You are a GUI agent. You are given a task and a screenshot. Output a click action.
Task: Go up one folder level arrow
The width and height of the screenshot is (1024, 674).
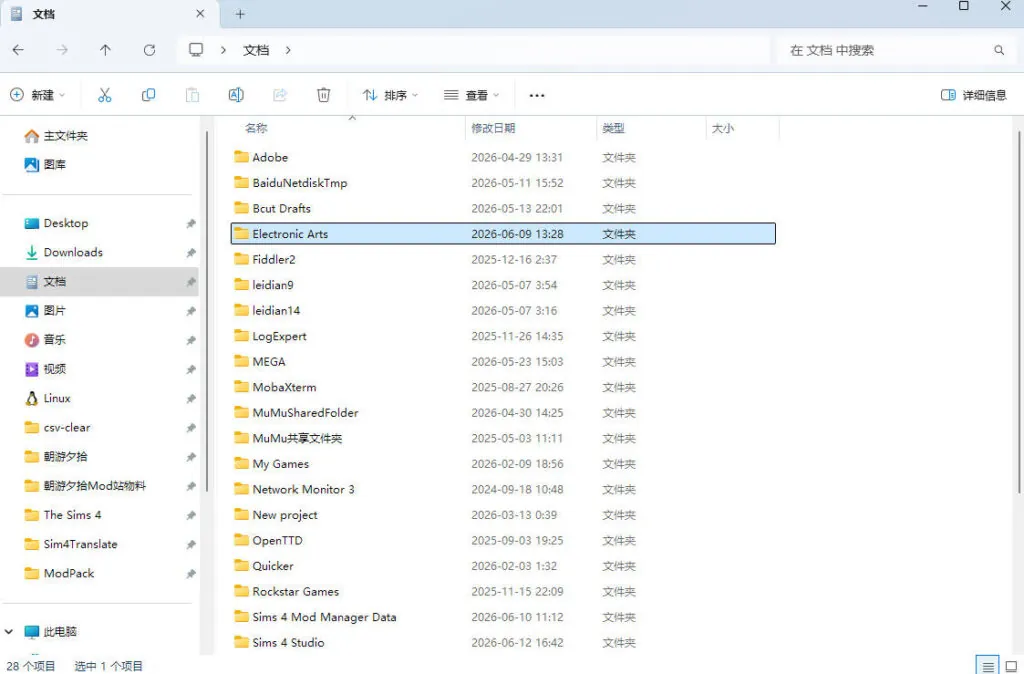pyautogui.click(x=105, y=50)
